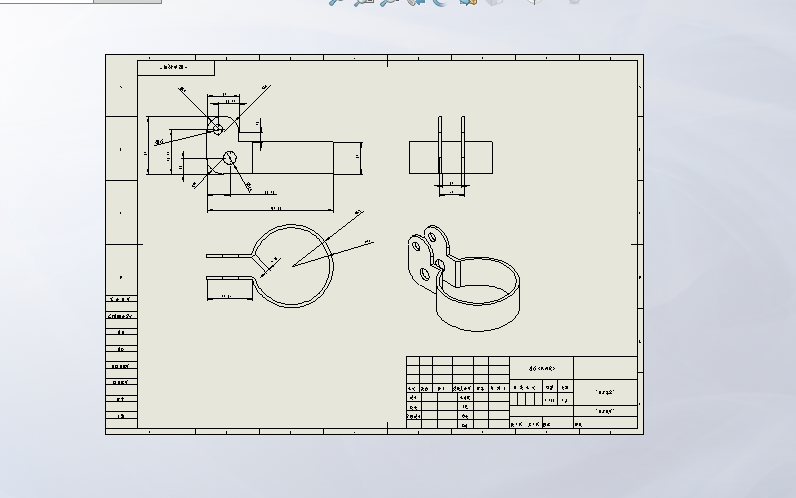The image size is (796, 498).
Task: Click the upper small hole in the front view
Action: click(217, 129)
